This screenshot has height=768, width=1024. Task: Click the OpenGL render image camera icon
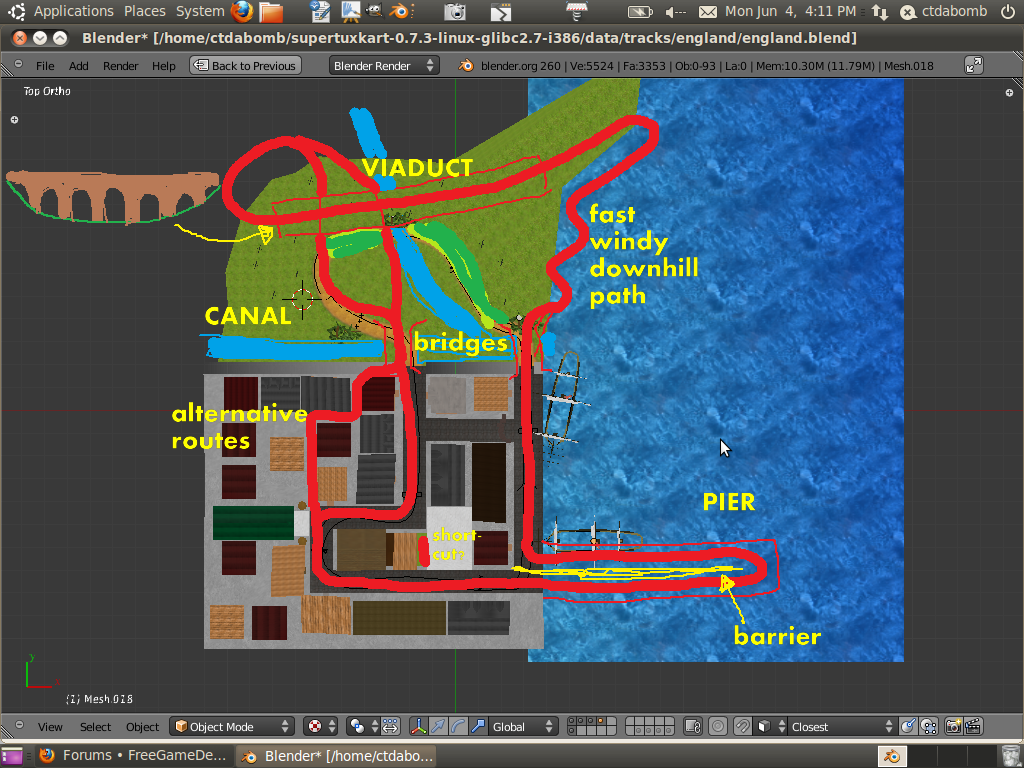953,727
